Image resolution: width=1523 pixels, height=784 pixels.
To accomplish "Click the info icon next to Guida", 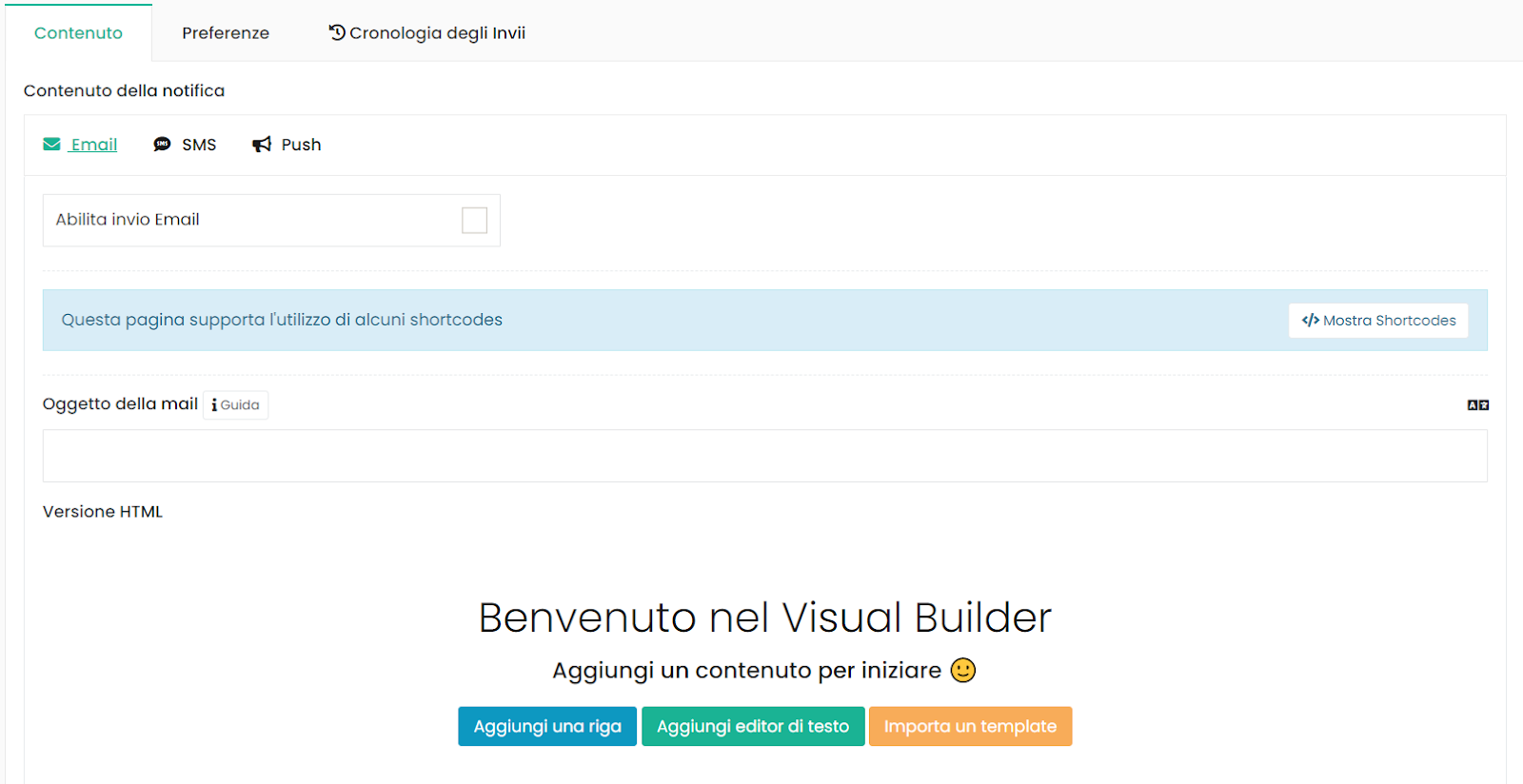I will tap(214, 405).
